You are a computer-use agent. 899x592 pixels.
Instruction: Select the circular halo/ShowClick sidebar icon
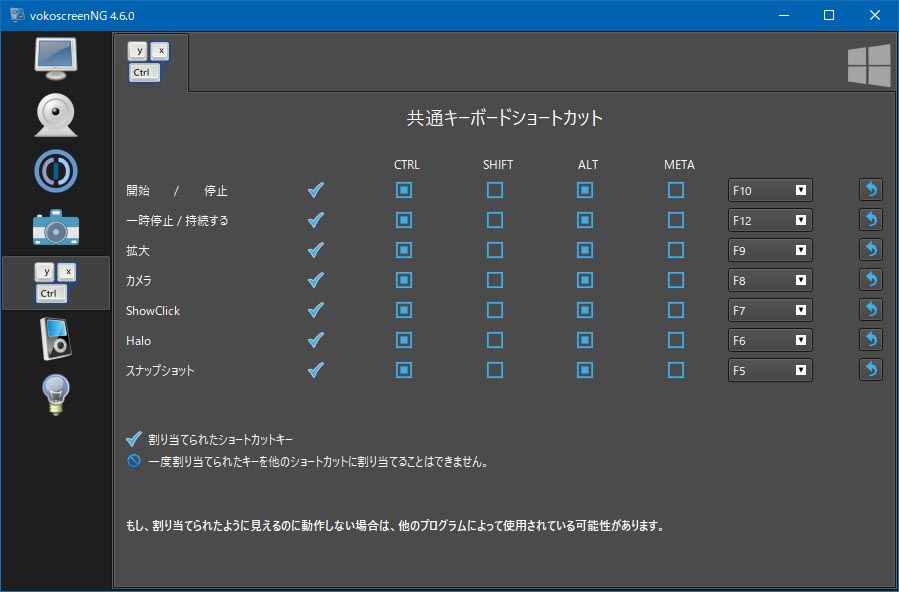[x=56, y=171]
